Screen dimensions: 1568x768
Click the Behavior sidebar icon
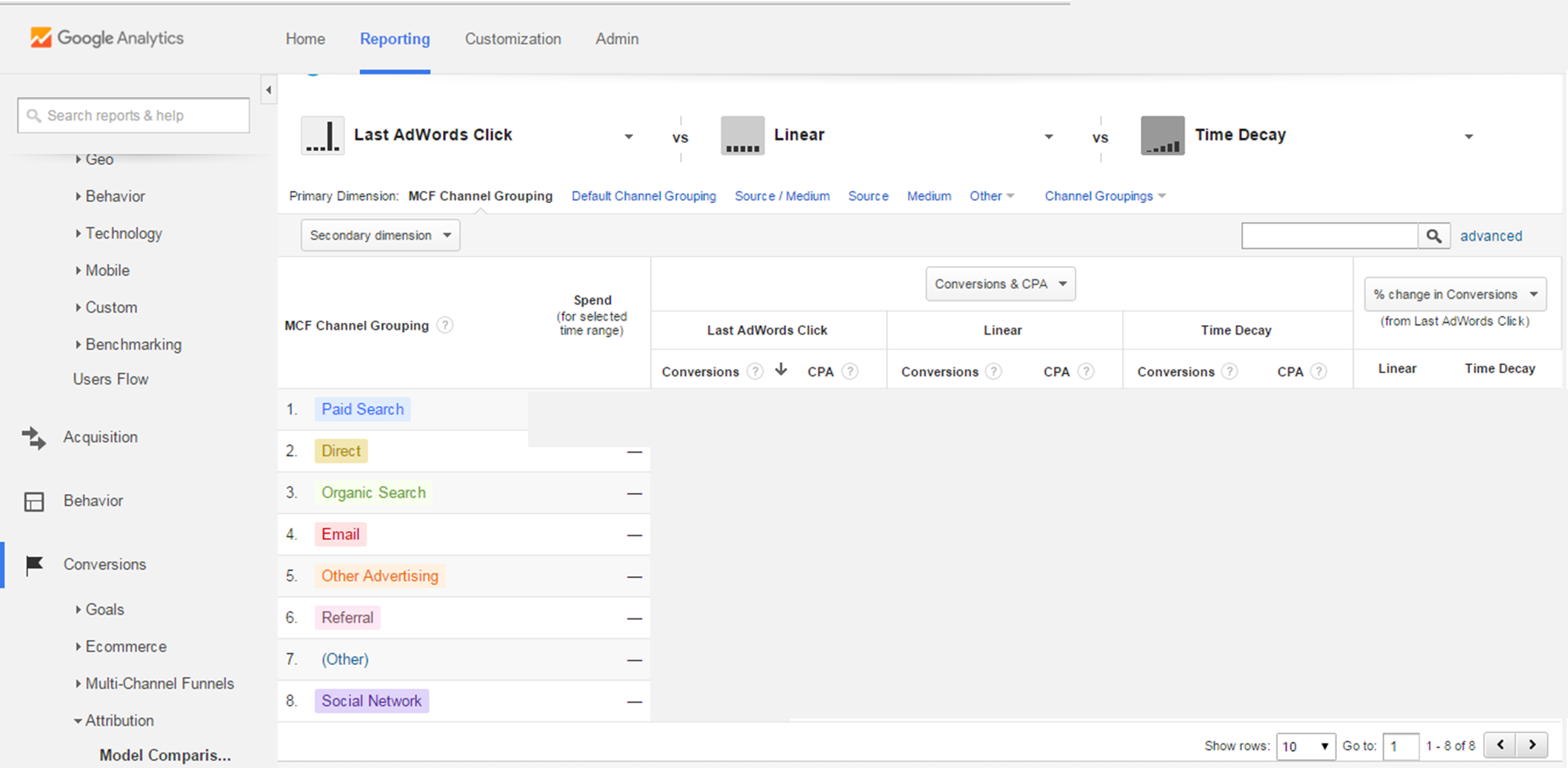tap(34, 501)
